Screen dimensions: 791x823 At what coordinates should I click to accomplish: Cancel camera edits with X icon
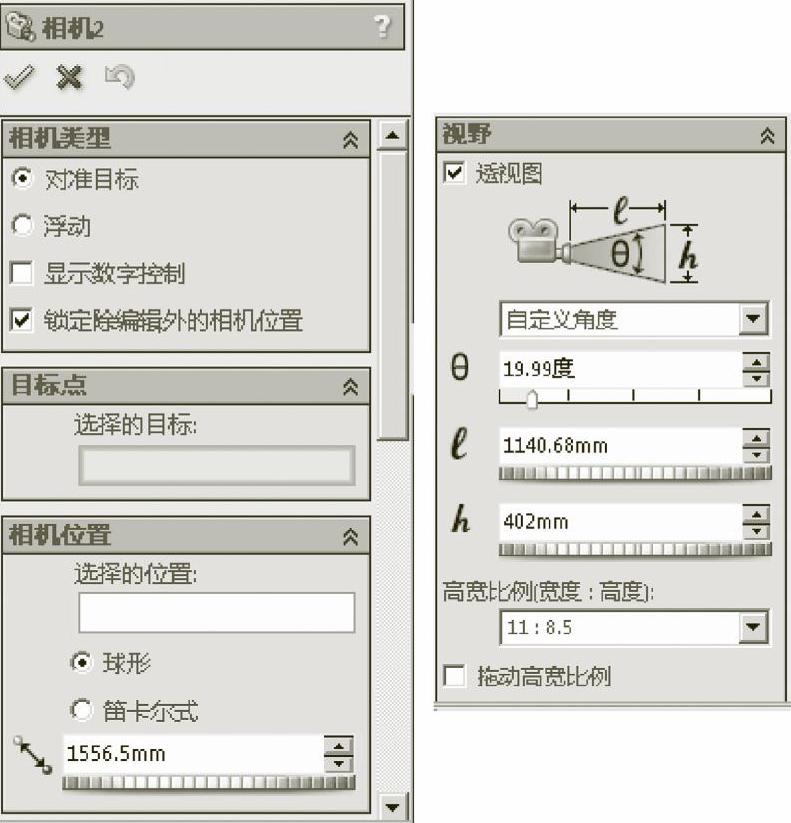pyautogui.click(x=69, y=78)
